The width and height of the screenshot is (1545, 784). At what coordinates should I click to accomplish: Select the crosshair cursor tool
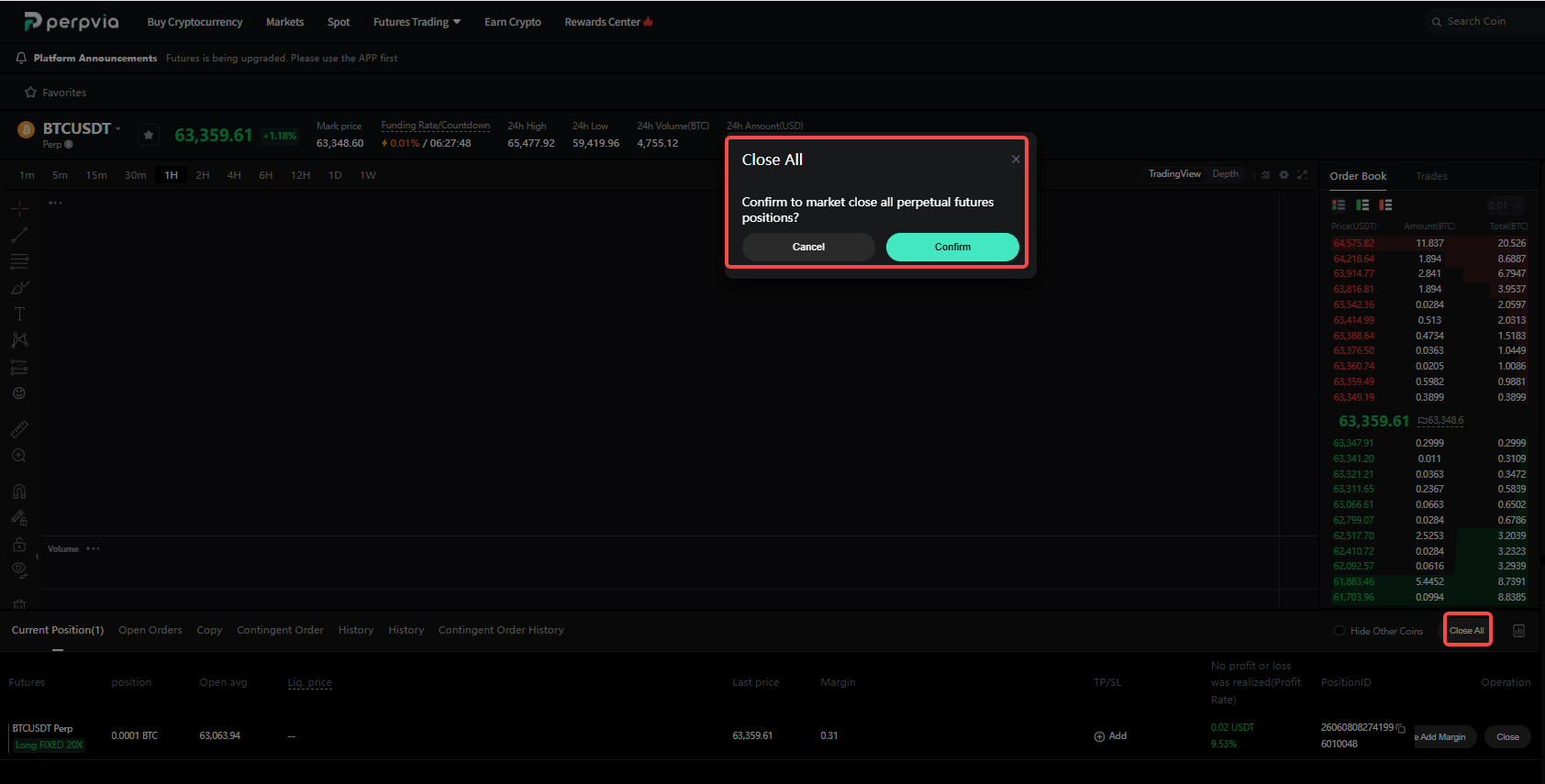point(19,208)
